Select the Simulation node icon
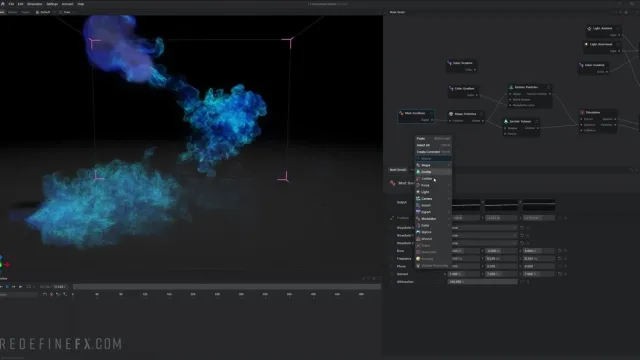Viewport: 640px width, 360px height. 582,112
